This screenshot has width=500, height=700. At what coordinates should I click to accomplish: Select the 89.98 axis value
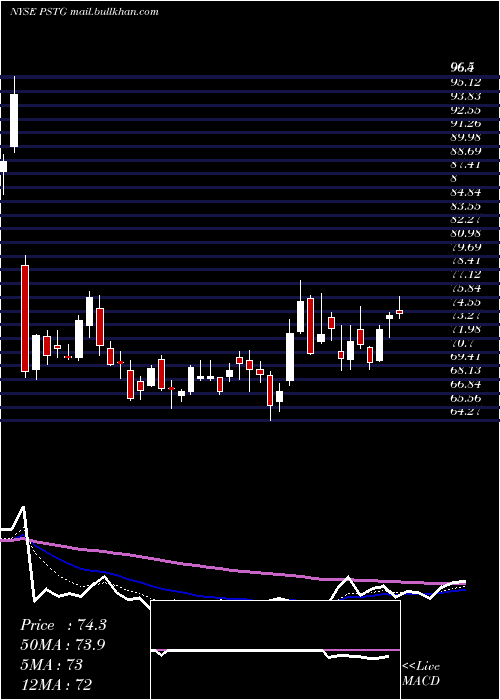point(465,137)
